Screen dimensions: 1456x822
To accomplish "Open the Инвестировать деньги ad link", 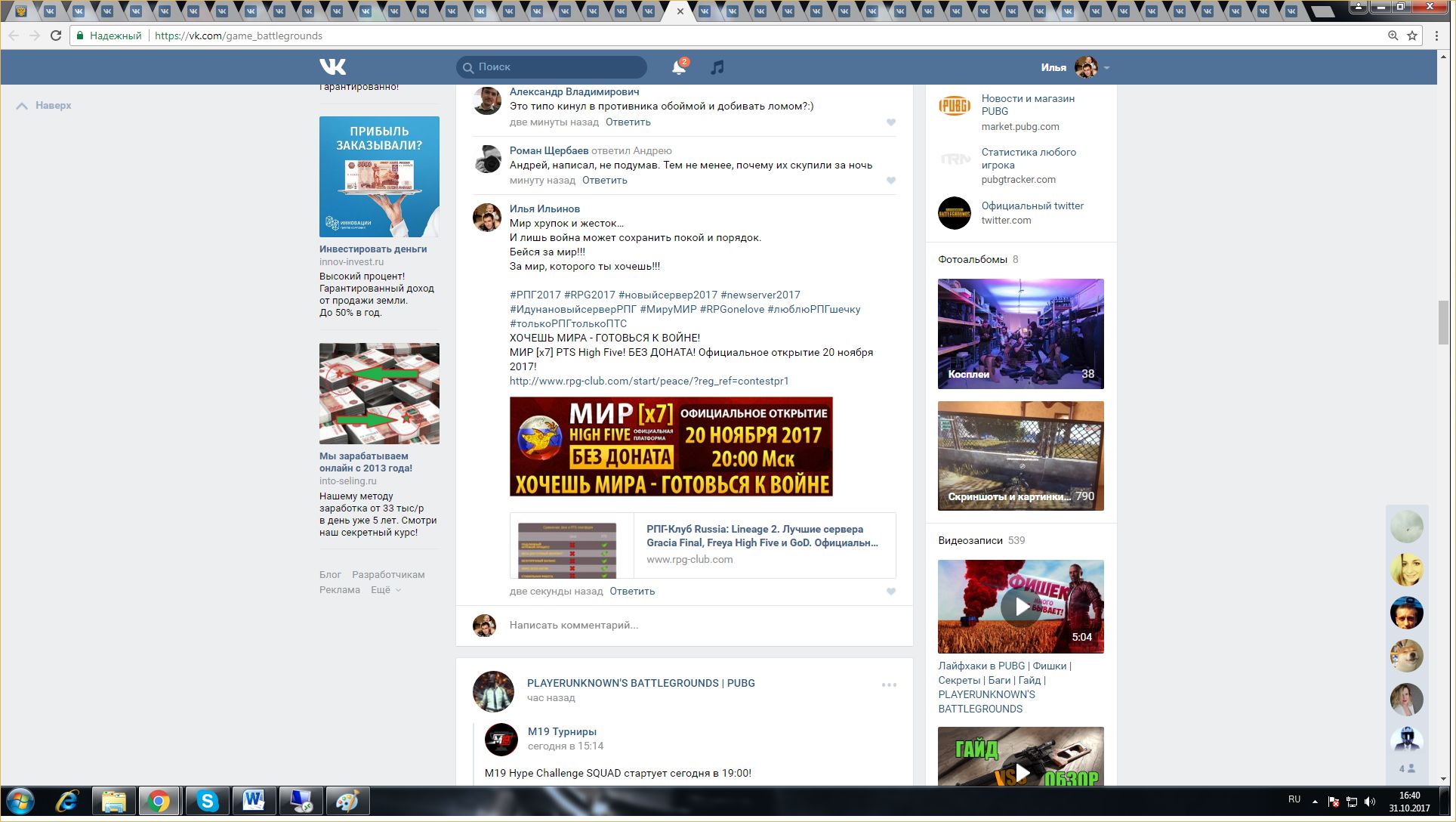I will click(x=373, y=249).
